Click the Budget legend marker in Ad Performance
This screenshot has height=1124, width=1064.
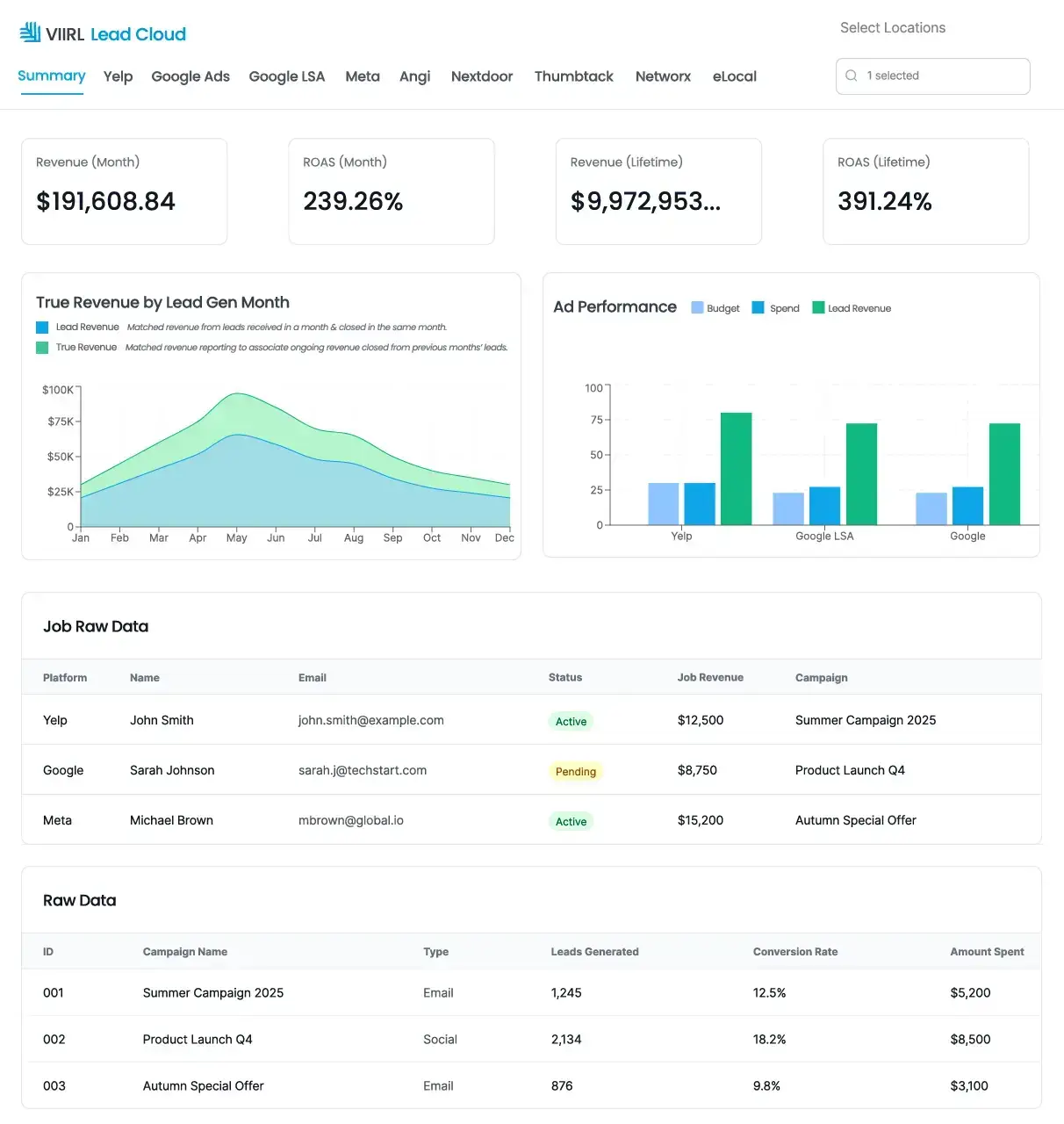pos(696,307)
